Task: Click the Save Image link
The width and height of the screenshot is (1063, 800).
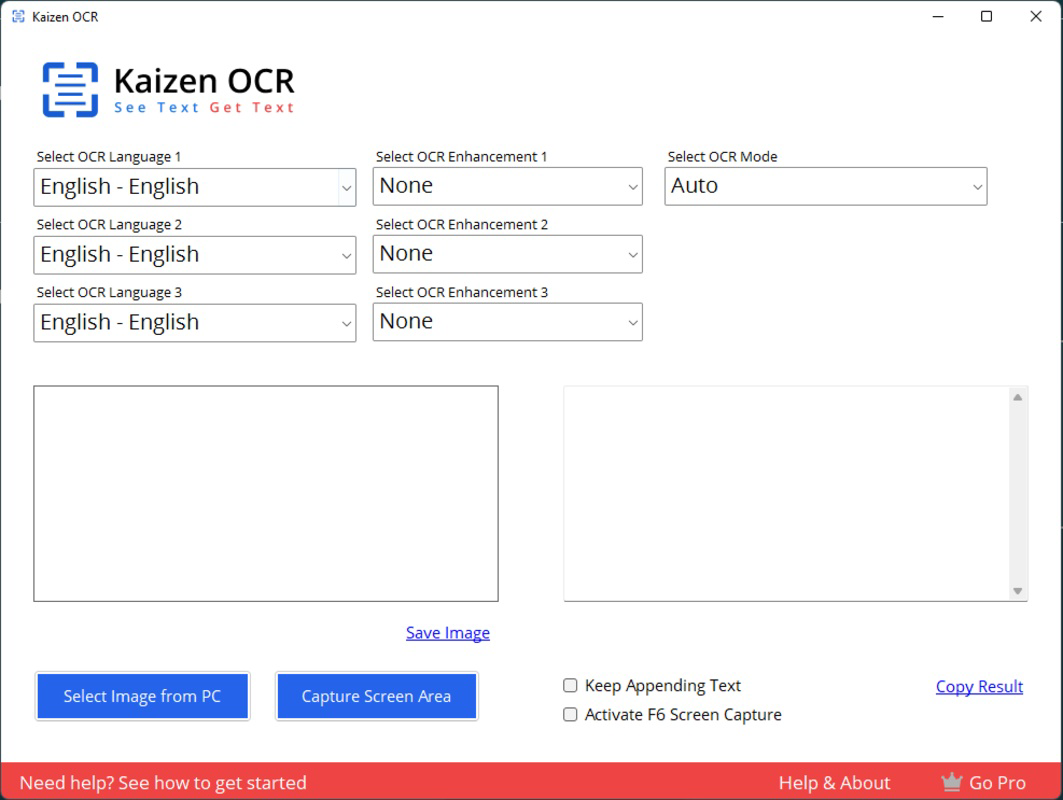Action: 447,632
